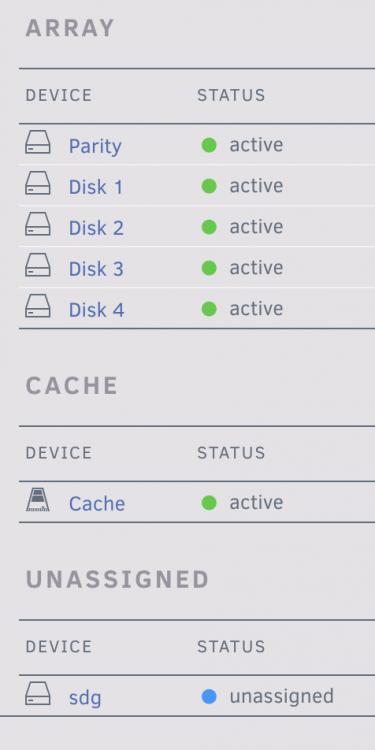Open the sdg unassigned device link

85,698
